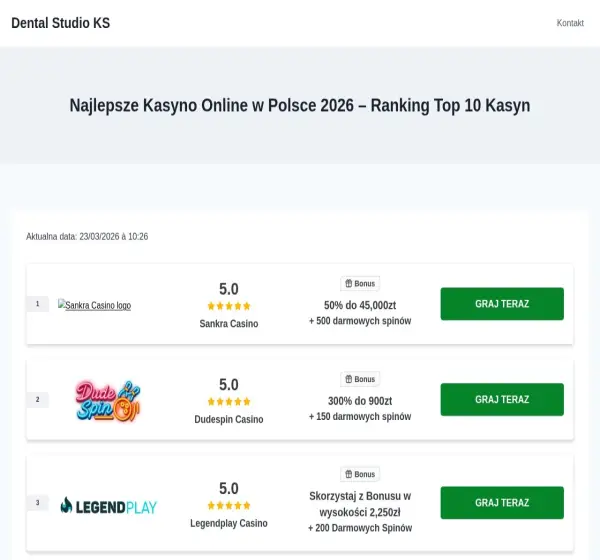This screenshot has height=560, width=600.
Task: Click the + 200 Darmowych Spinów text
Action: [360, 528]
